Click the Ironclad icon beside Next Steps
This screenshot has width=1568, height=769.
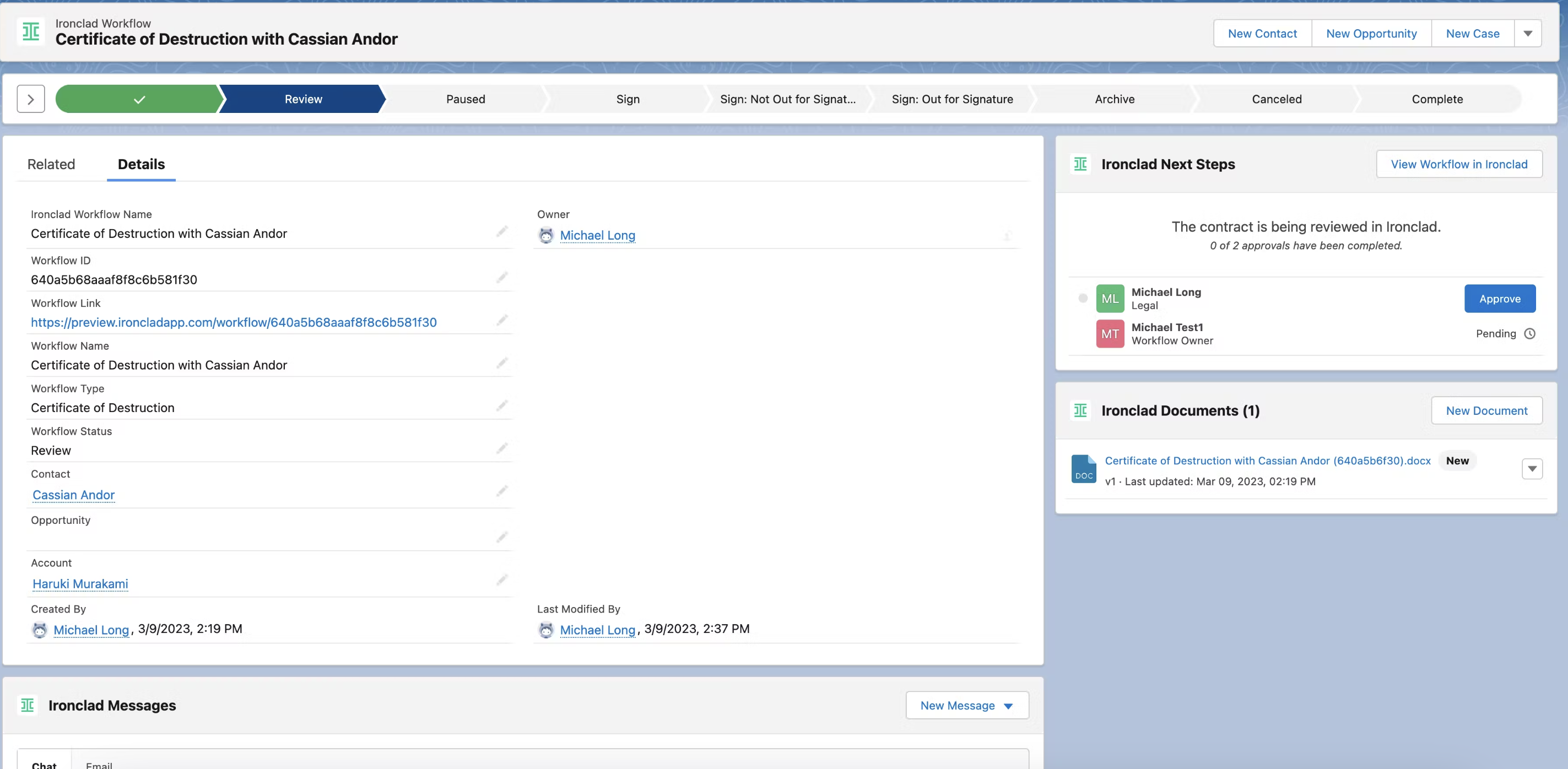pos(1080,164)
